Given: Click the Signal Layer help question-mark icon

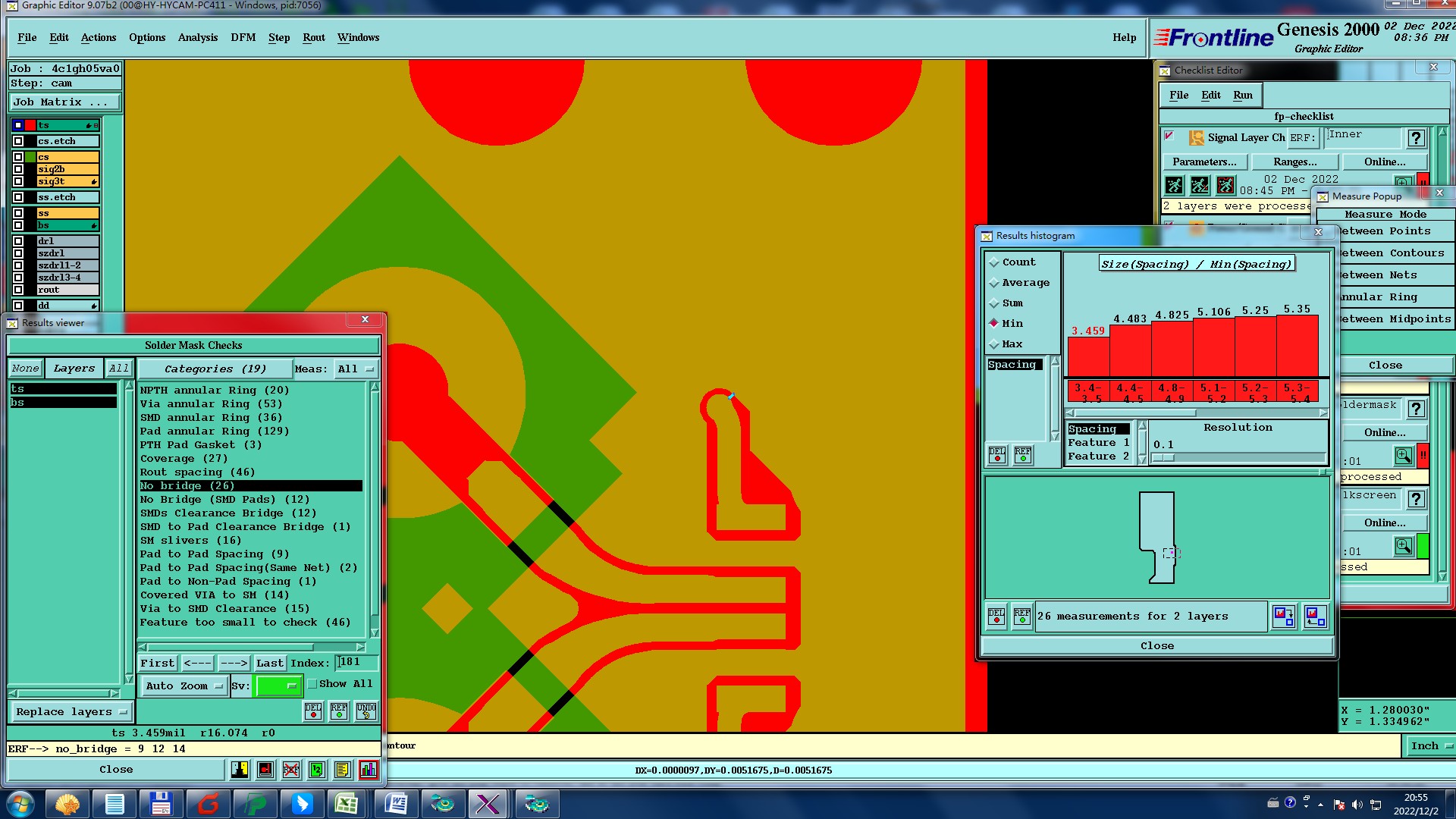Looking at the screenshot, I should pos(1415,138).
